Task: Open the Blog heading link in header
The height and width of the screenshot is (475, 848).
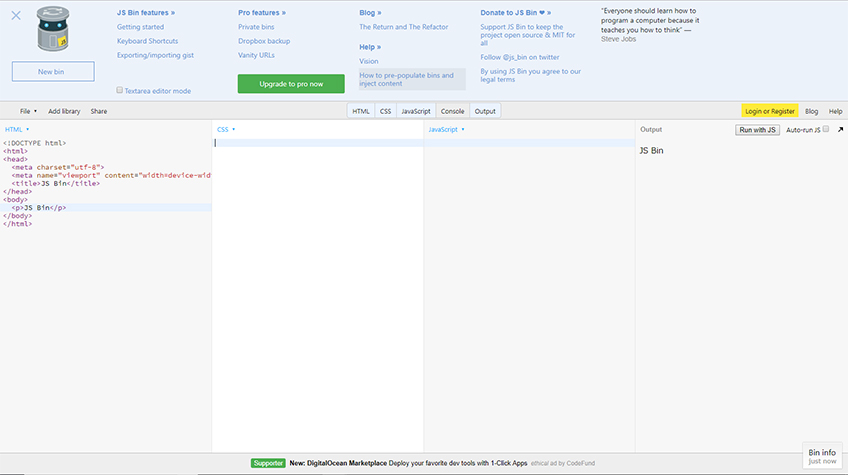Action: 370,12
